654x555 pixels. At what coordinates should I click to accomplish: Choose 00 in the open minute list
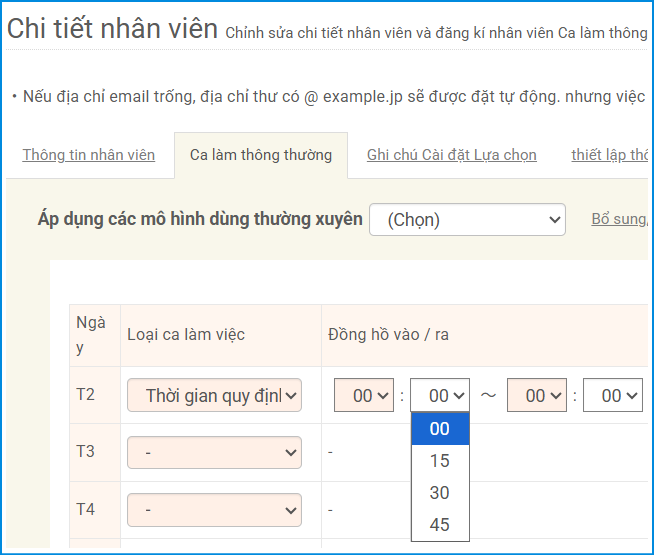[x=439, y=429]
